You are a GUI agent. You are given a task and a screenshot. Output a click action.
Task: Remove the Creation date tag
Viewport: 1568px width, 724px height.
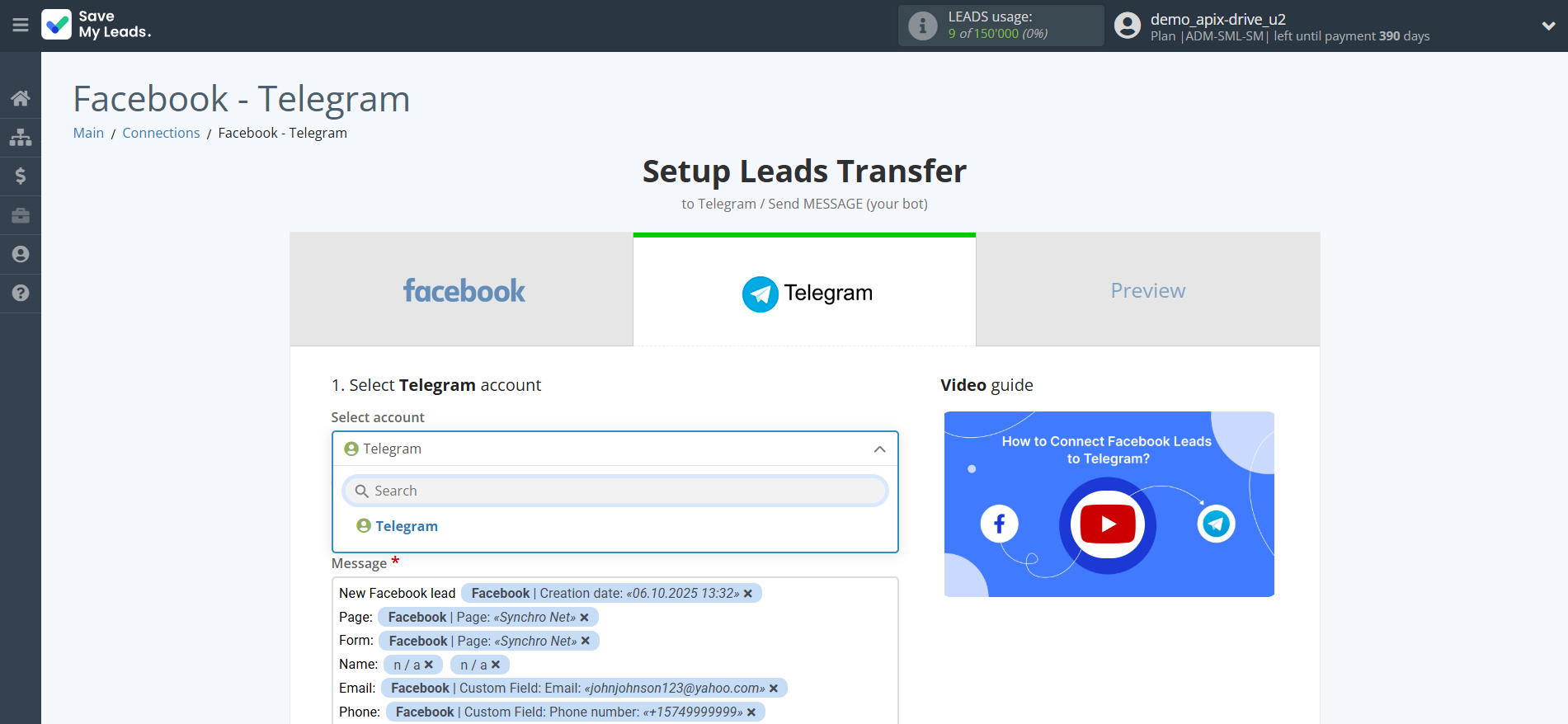[748, 594]
